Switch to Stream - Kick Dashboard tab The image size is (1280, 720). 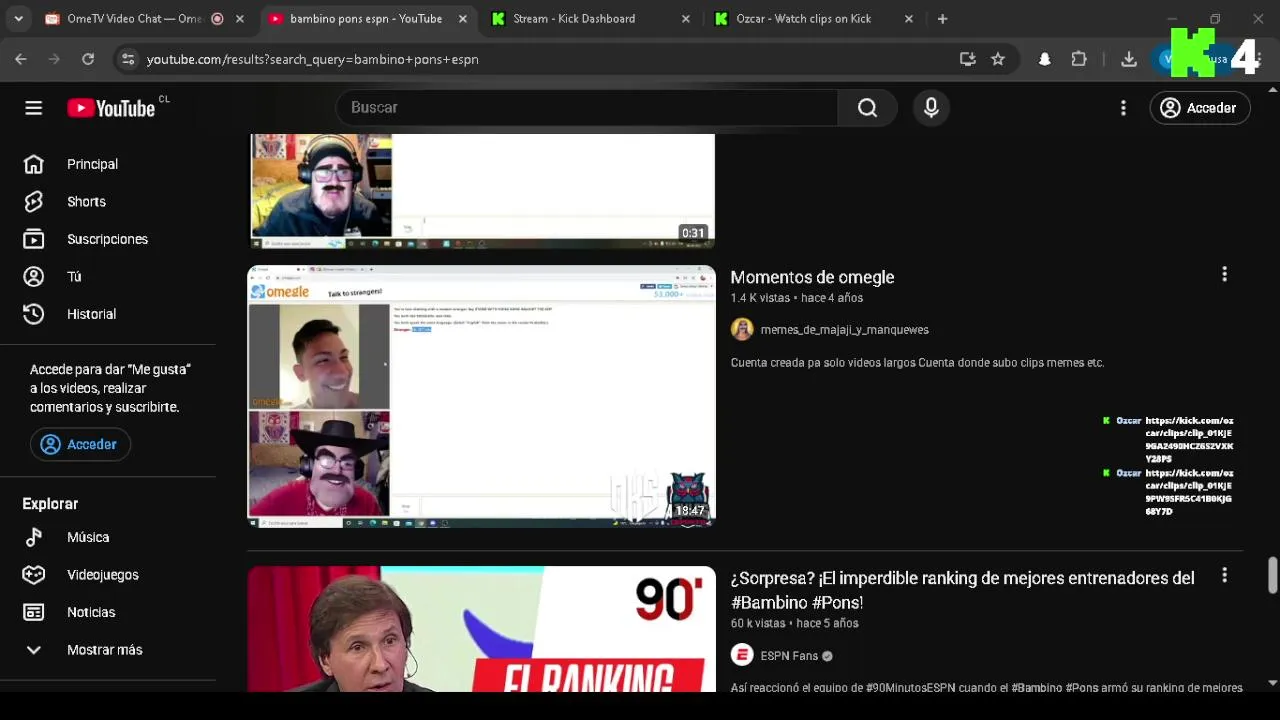[574, 19]
